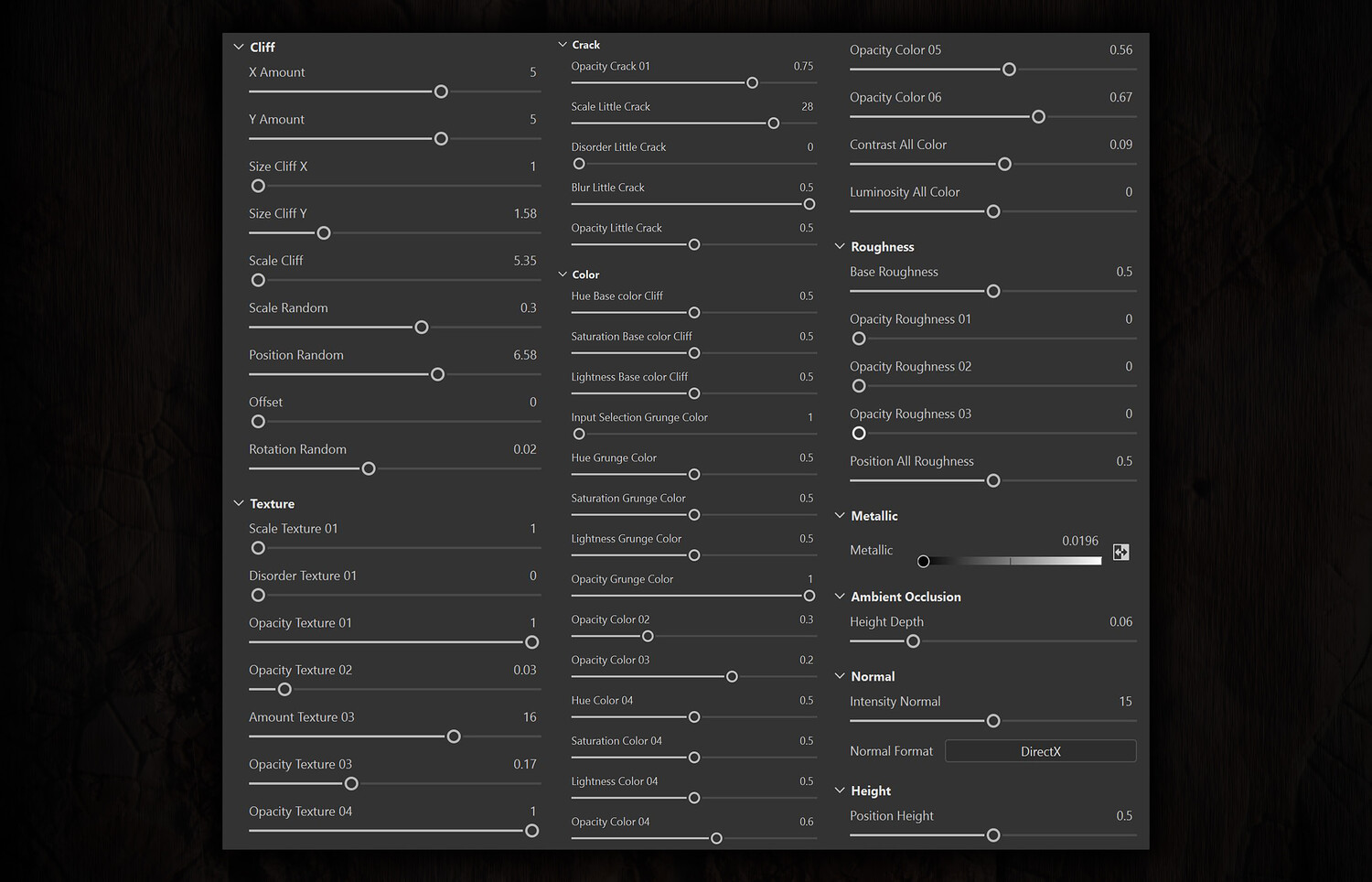This screenshot has height=882, width=1372.
Task: Click the Intensity Normal slider handle
Action: point(993,721)
